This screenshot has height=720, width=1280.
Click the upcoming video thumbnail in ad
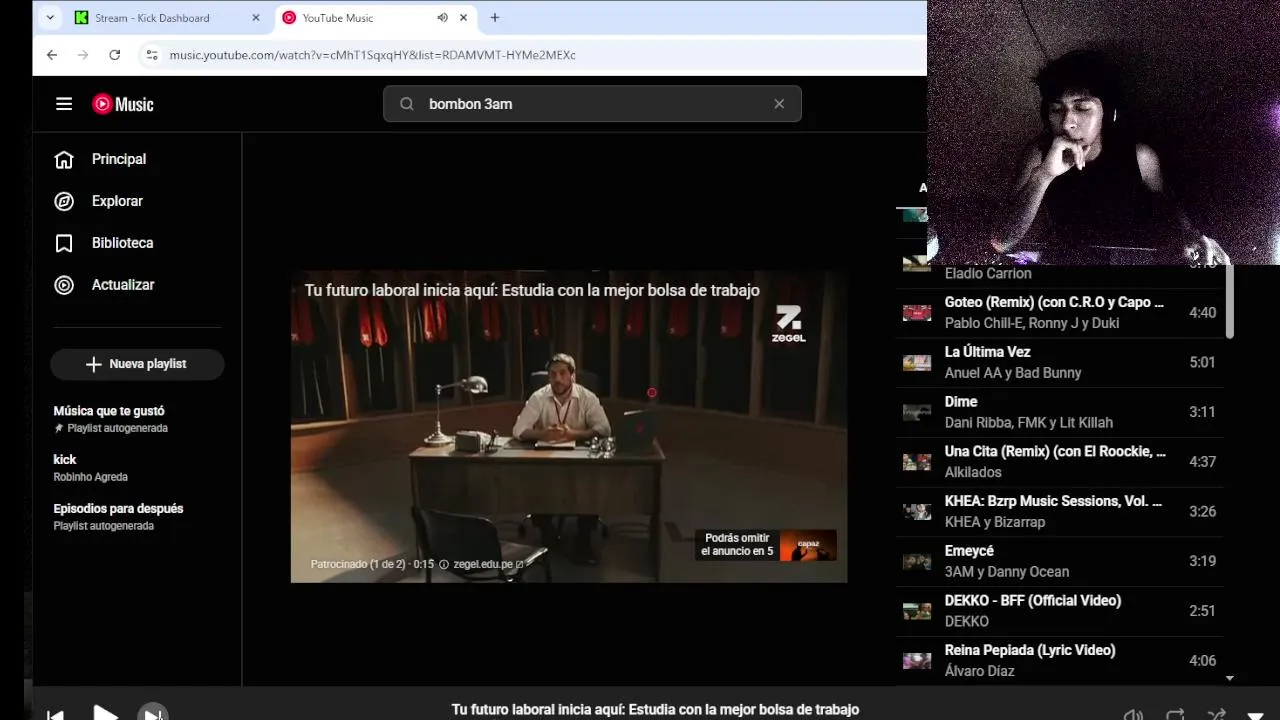[x=808, y=545]
